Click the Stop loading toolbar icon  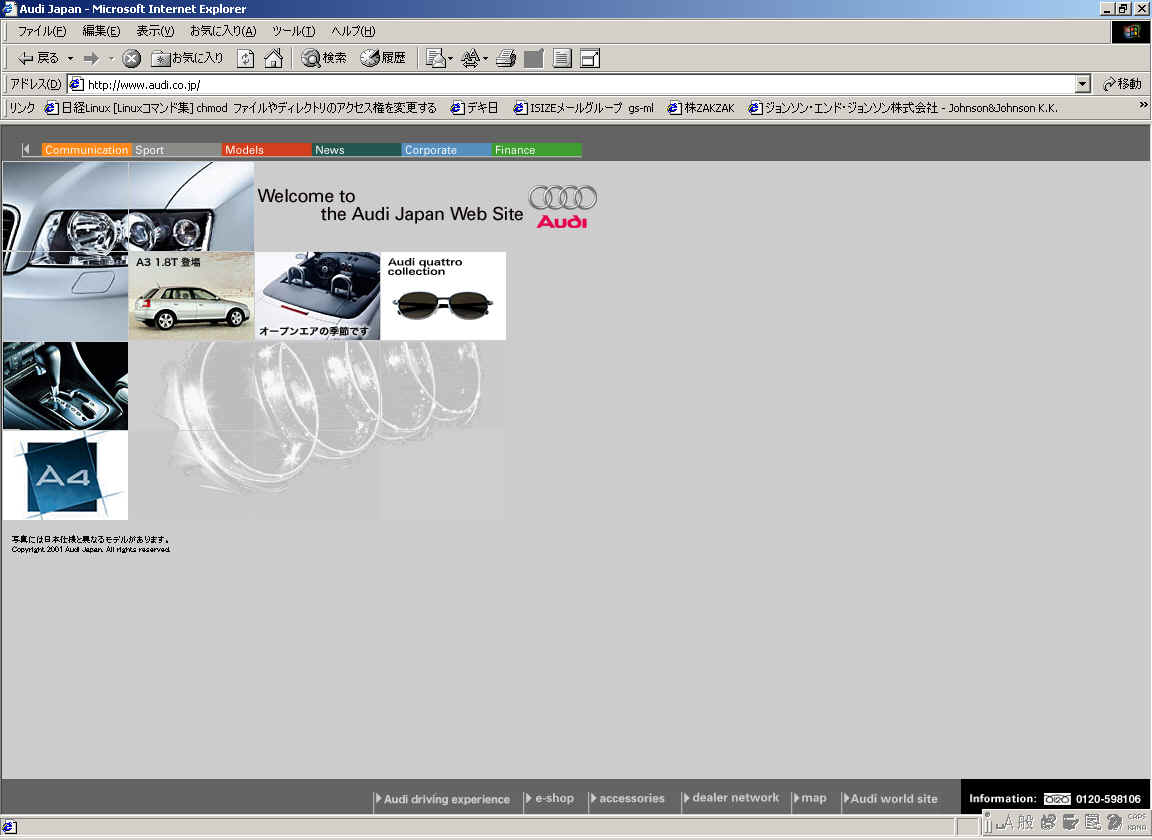coord(131,59)
